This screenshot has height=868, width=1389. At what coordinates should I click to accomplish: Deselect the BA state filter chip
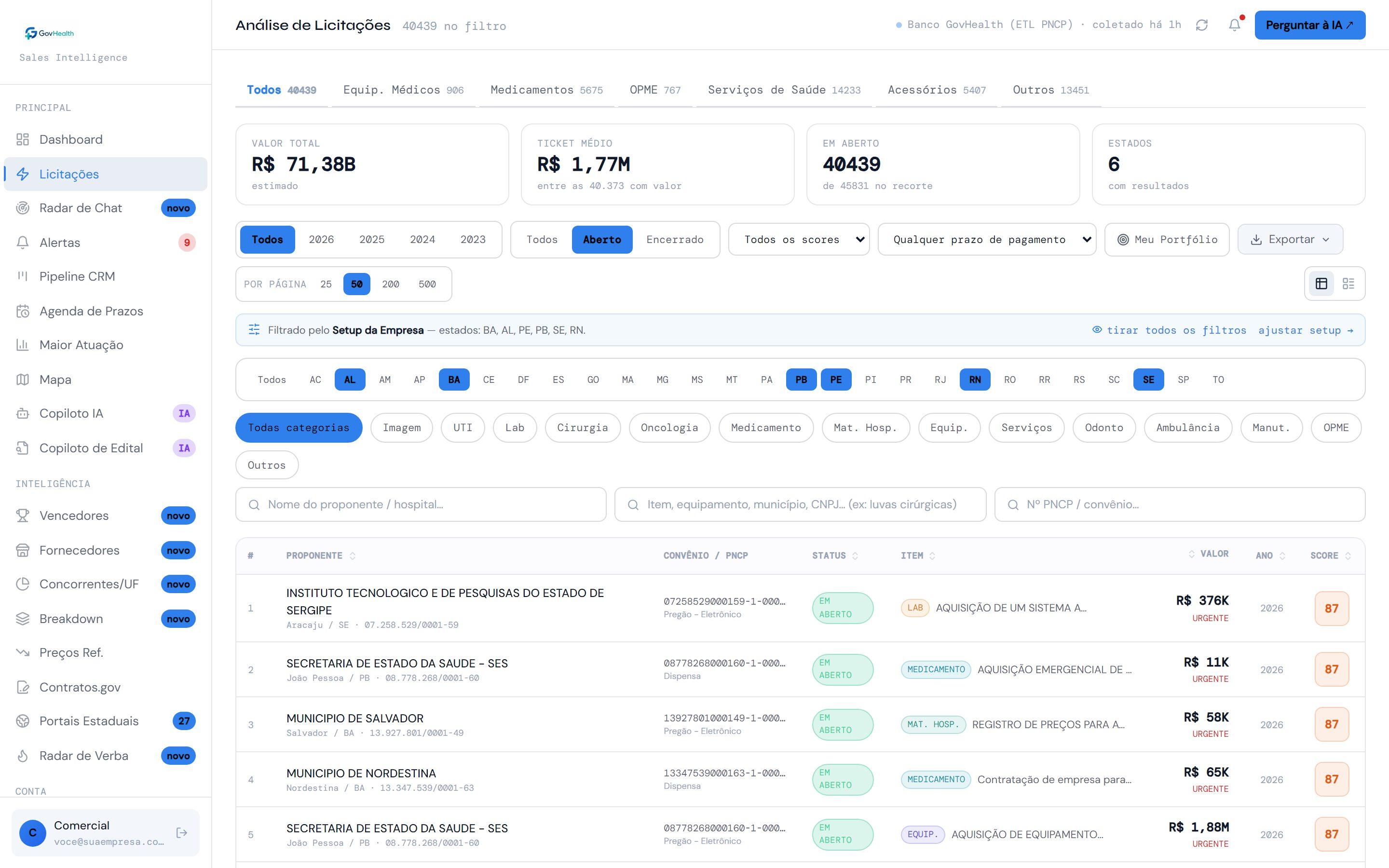454,380
